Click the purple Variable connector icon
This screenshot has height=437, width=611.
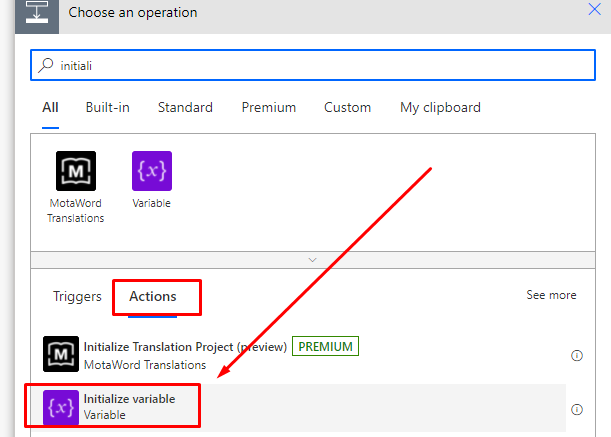pos(152,171)
